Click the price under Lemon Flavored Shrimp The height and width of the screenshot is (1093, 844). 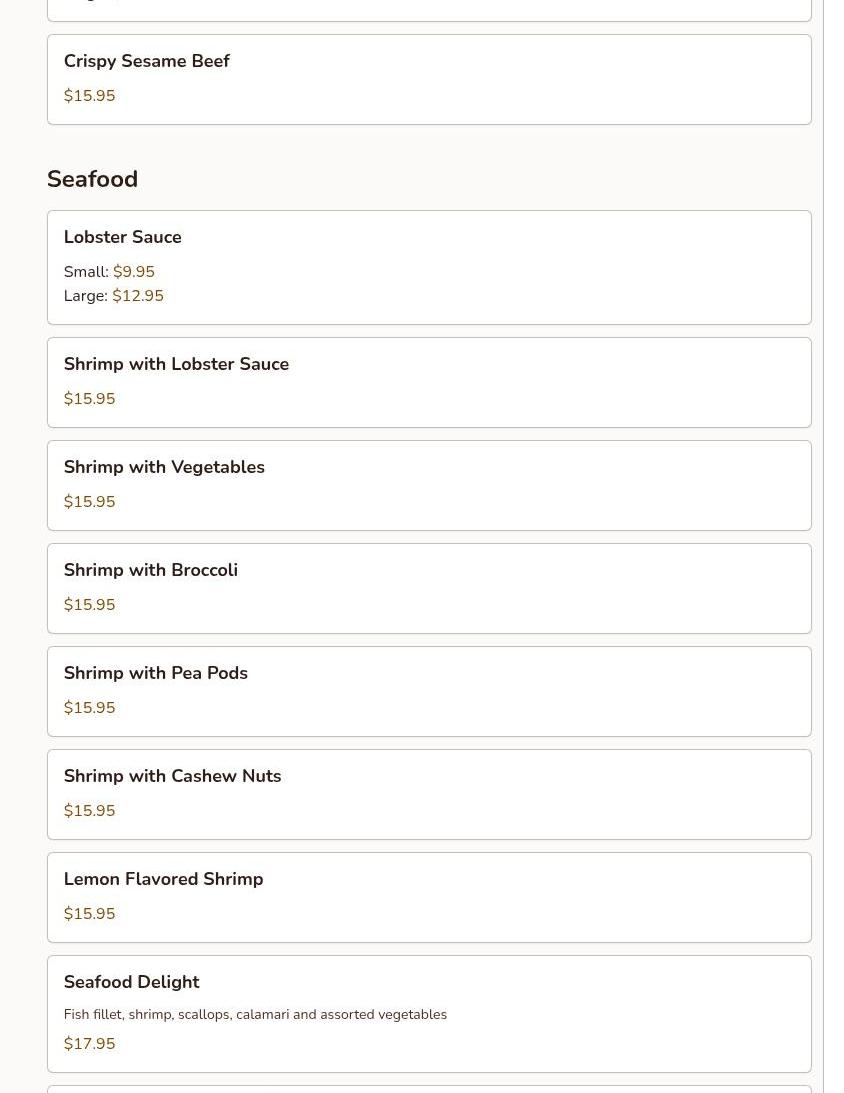tap(89, 914)
